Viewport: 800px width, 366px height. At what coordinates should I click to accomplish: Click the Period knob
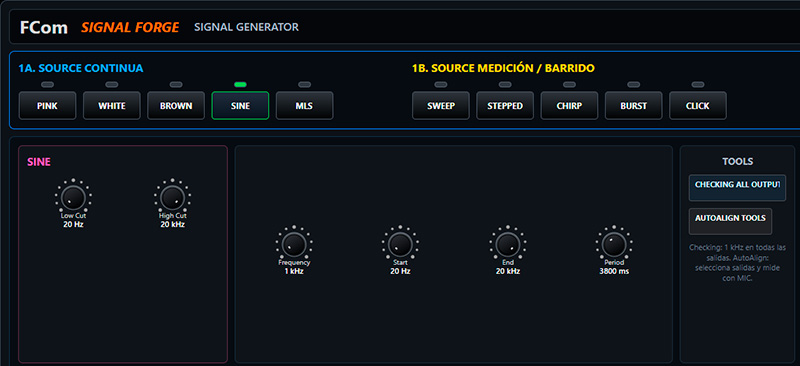coord(614,245)
